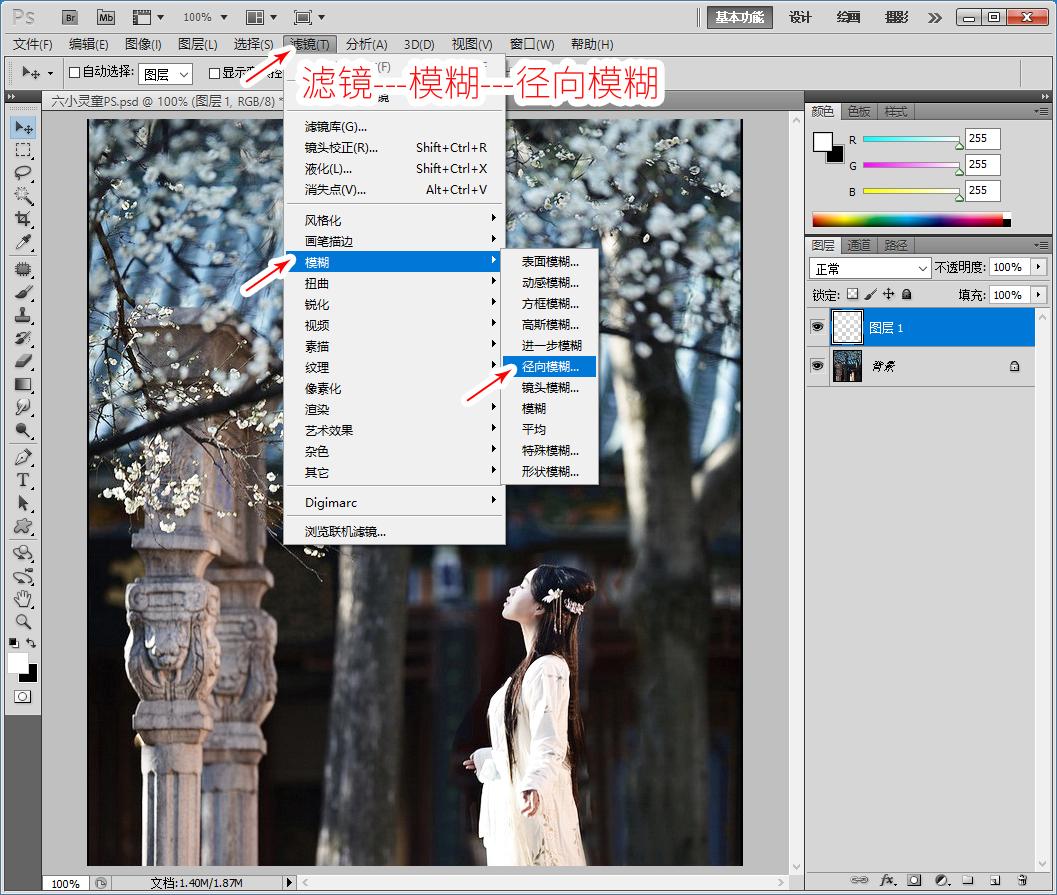1057x895 pixels.
Task: Launch Adobe Bridge from top bar
Action: [70, 17]
